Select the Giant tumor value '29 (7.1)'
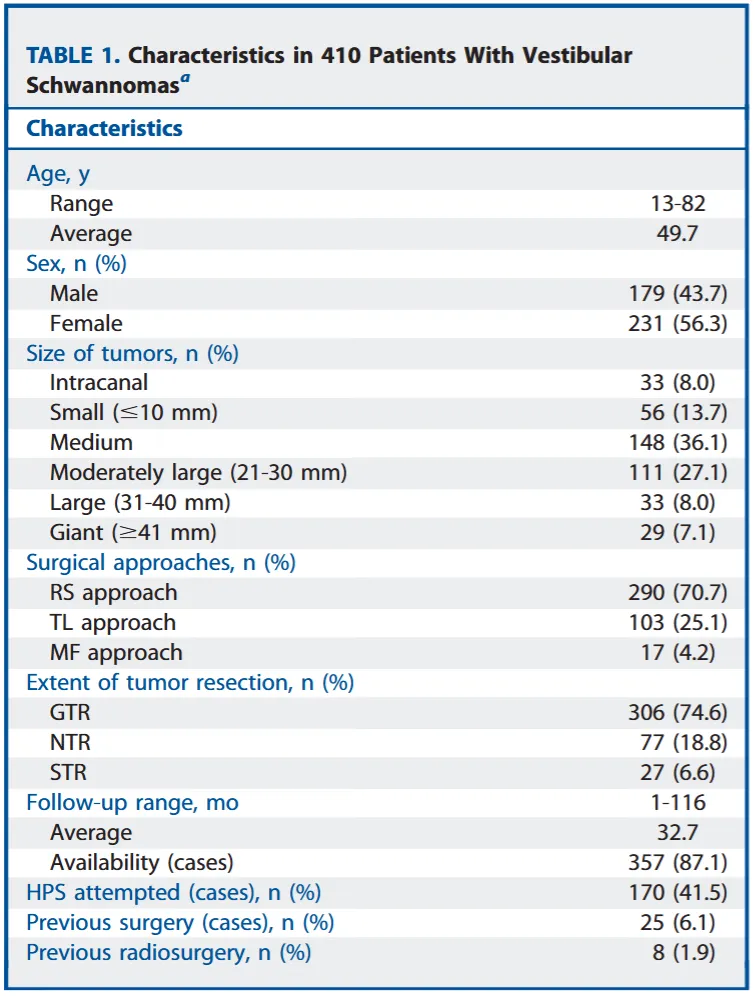Screen dimensions: 755x996 tap(677, 533)
